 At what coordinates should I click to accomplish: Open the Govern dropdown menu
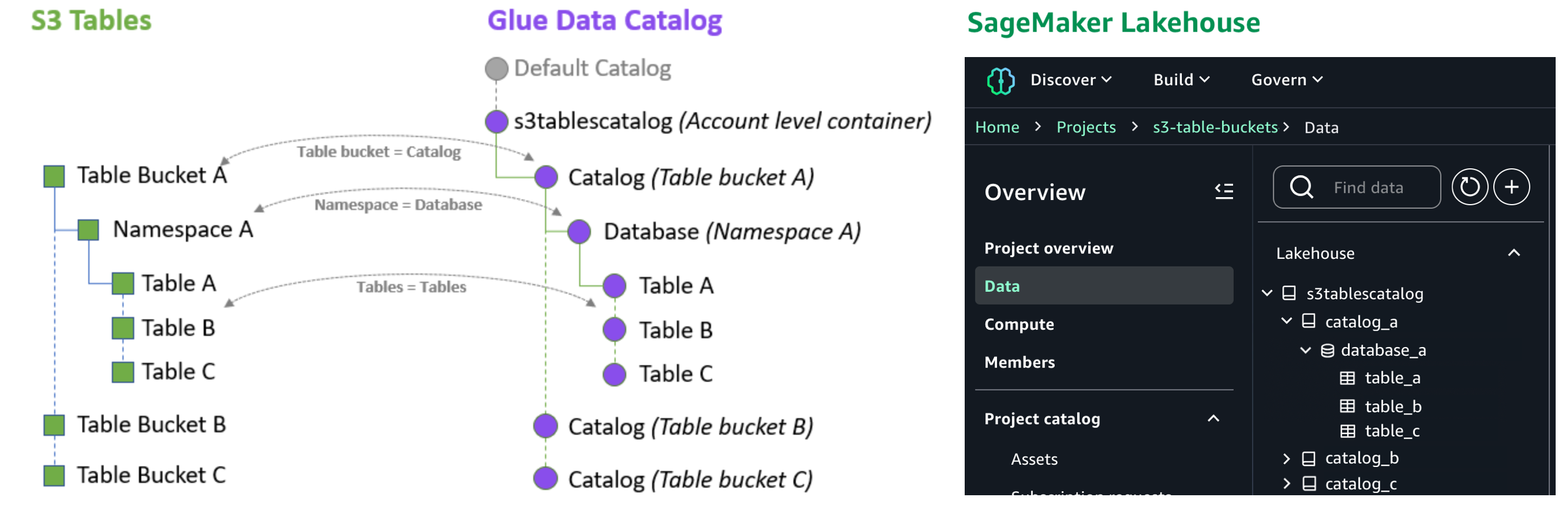[x=1286, y=79]
